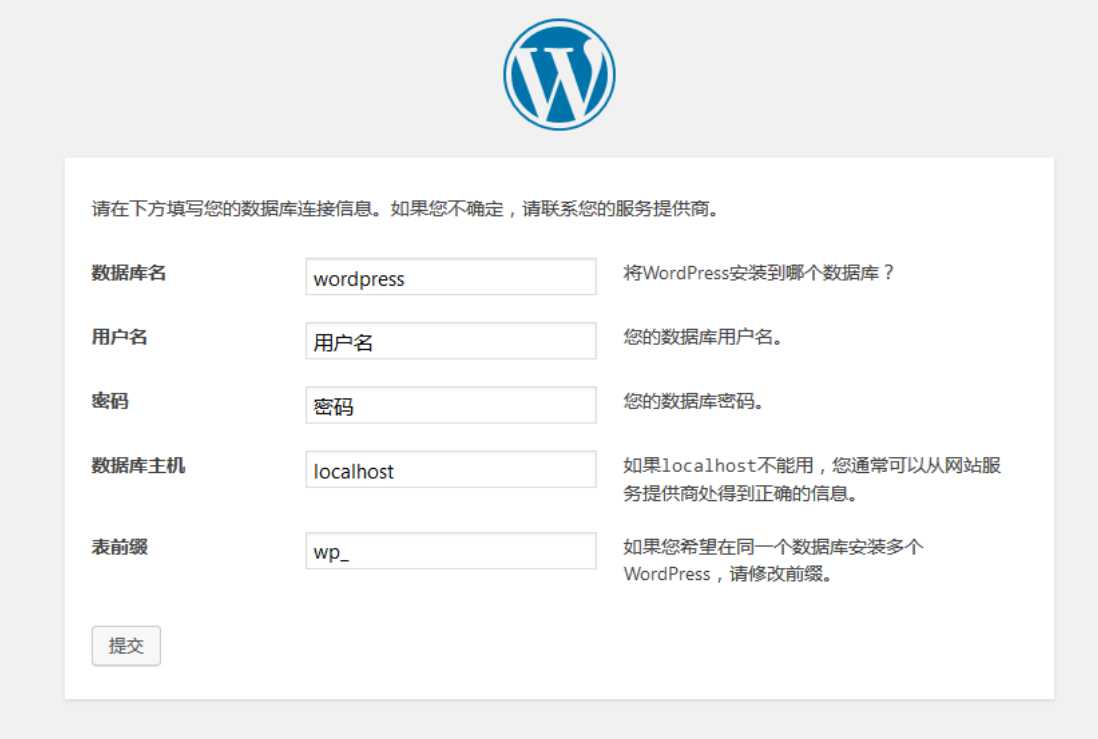
Task: Focus the 表前缀 field showing wp_
Action: (x=451, y=551)
